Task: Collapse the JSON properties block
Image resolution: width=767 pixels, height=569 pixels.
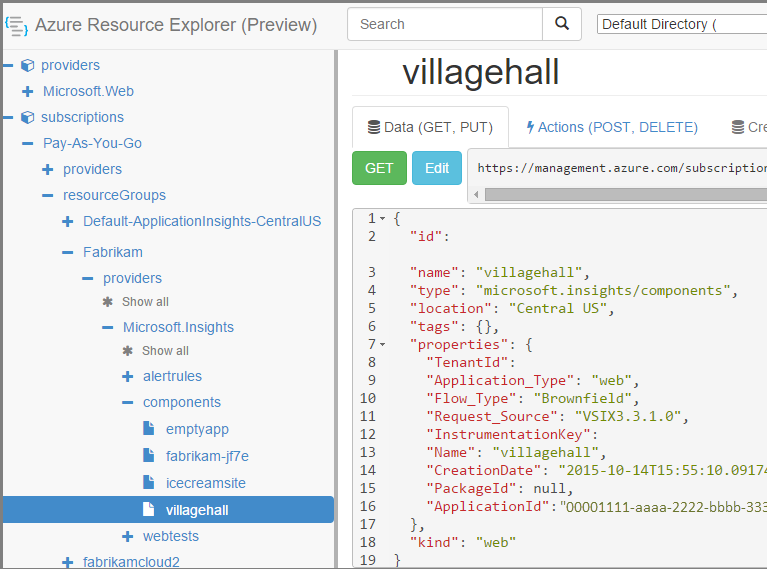Action: click(x=382, y=344)
